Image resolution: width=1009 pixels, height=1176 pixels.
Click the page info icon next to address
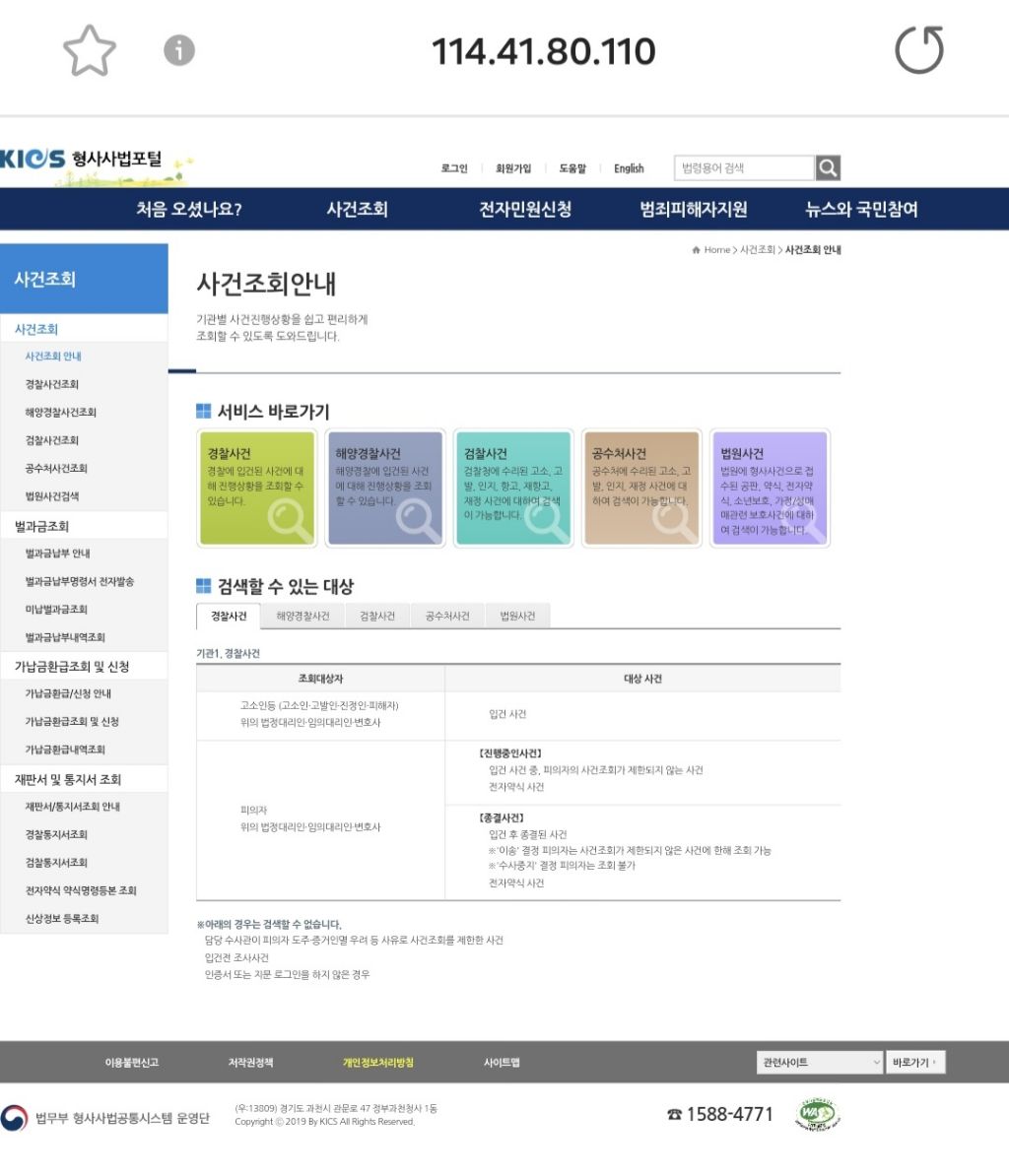tap(179, 49)
